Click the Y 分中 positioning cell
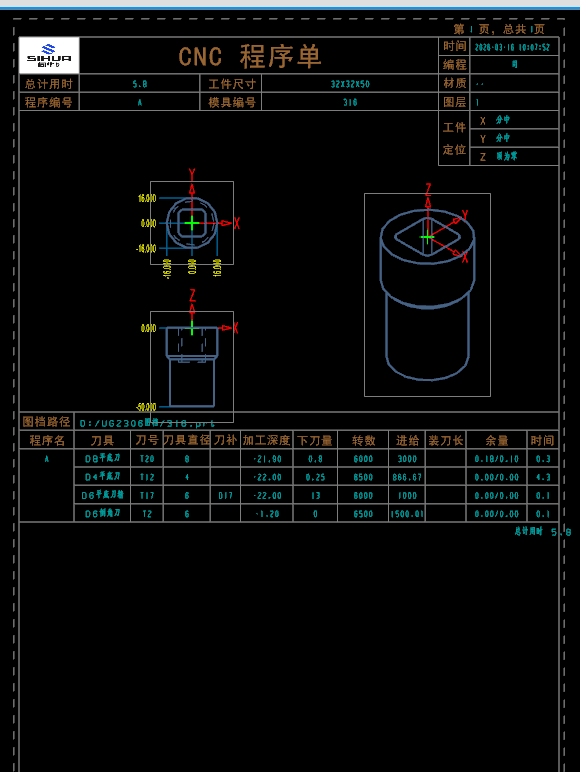The width and height of the screenshot is (580, 772). pos(514,138)
